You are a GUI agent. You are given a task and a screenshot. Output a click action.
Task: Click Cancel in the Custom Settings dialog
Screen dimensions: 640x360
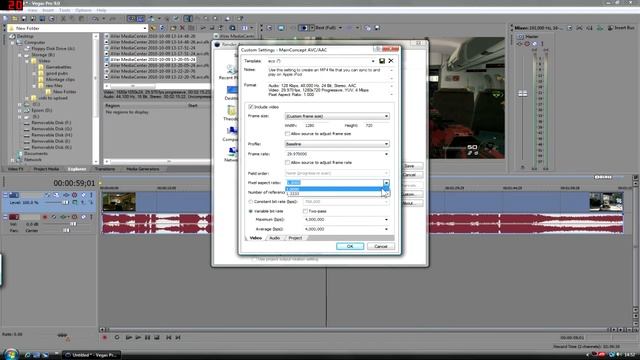point(381,247)
